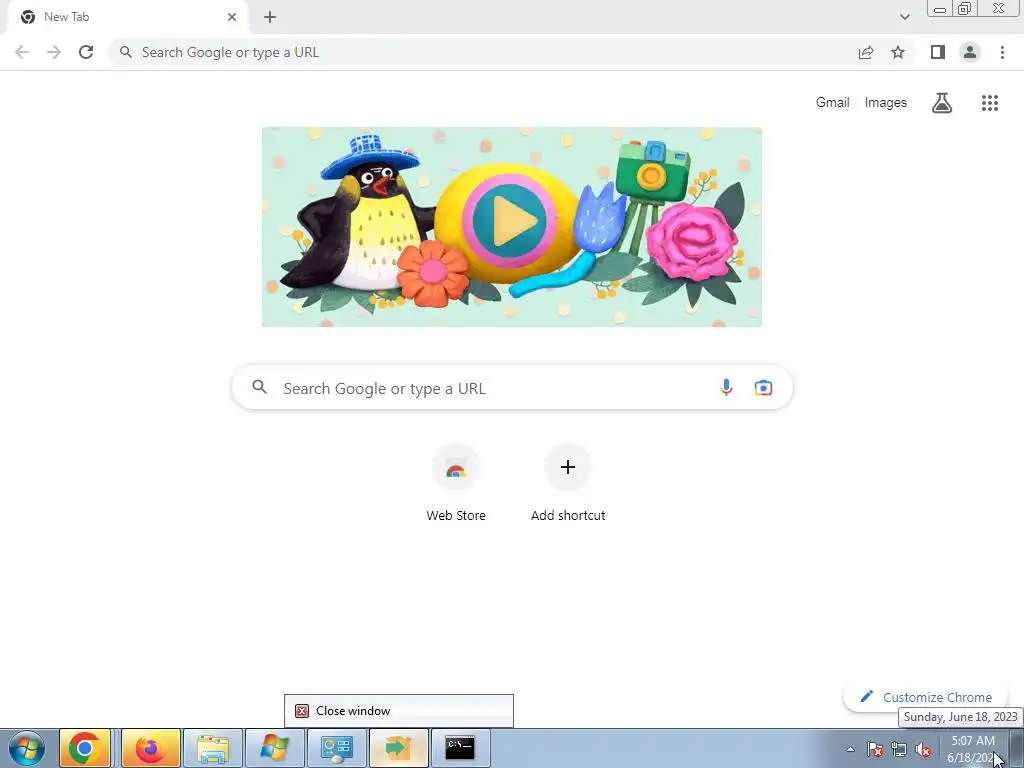
Task: Open the profile avatar icon
Action: [970, 52]
